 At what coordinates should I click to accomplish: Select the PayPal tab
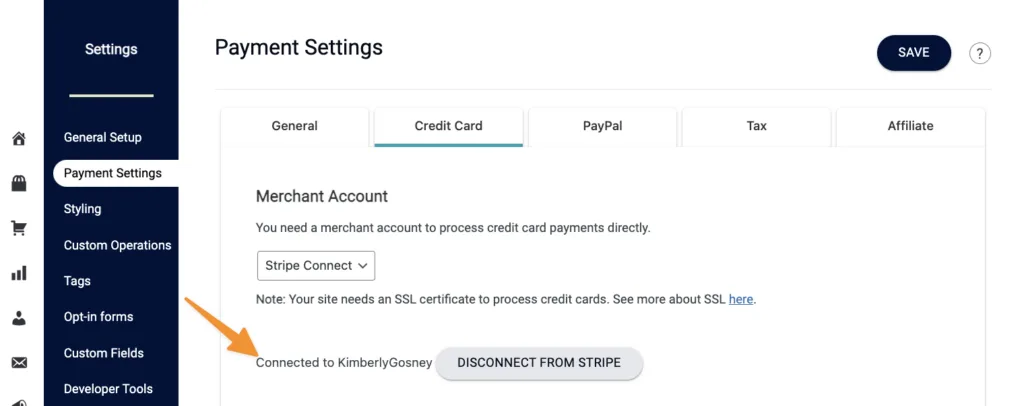tap(603, 126)
